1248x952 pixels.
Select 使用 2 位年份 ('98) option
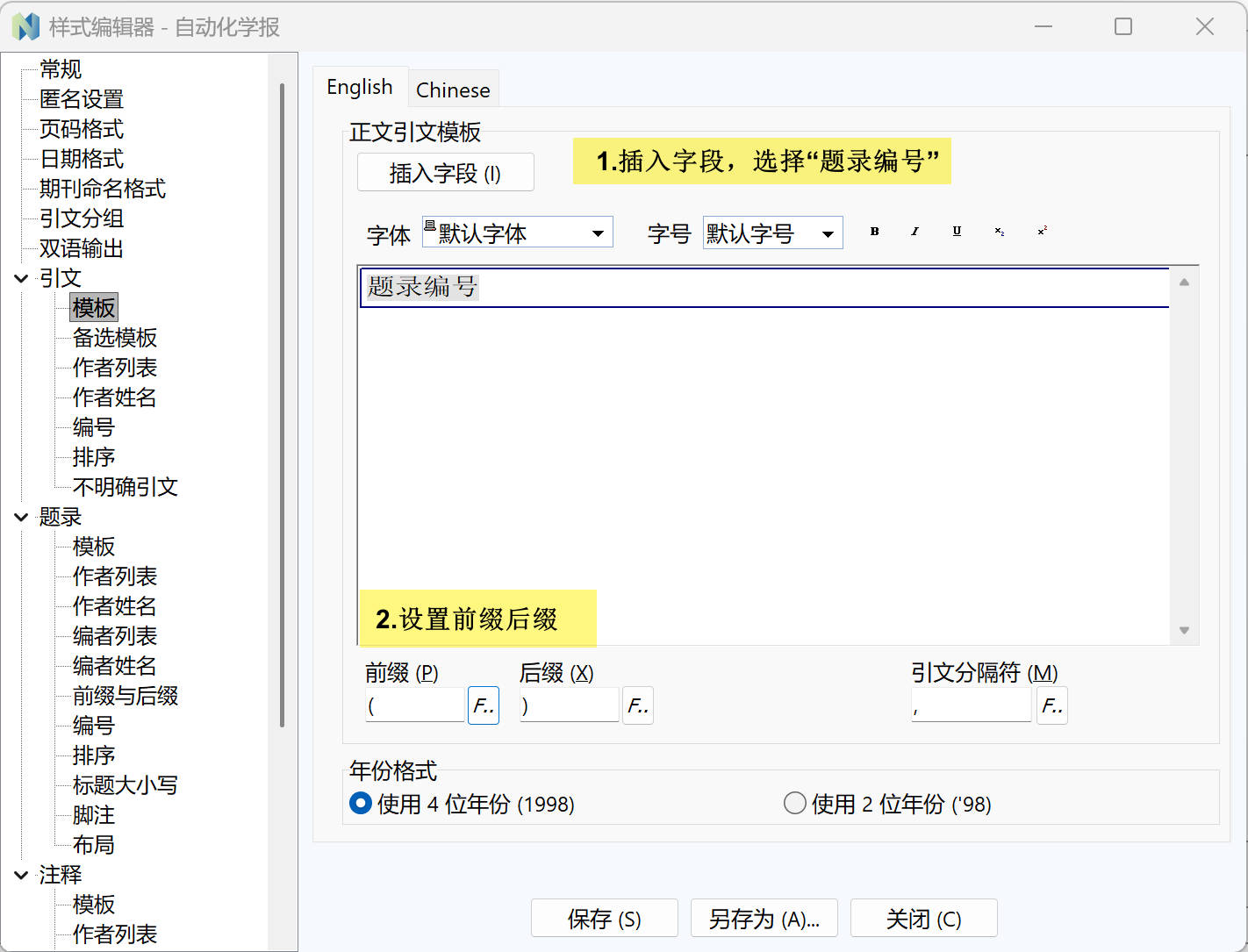click(794, 802)
